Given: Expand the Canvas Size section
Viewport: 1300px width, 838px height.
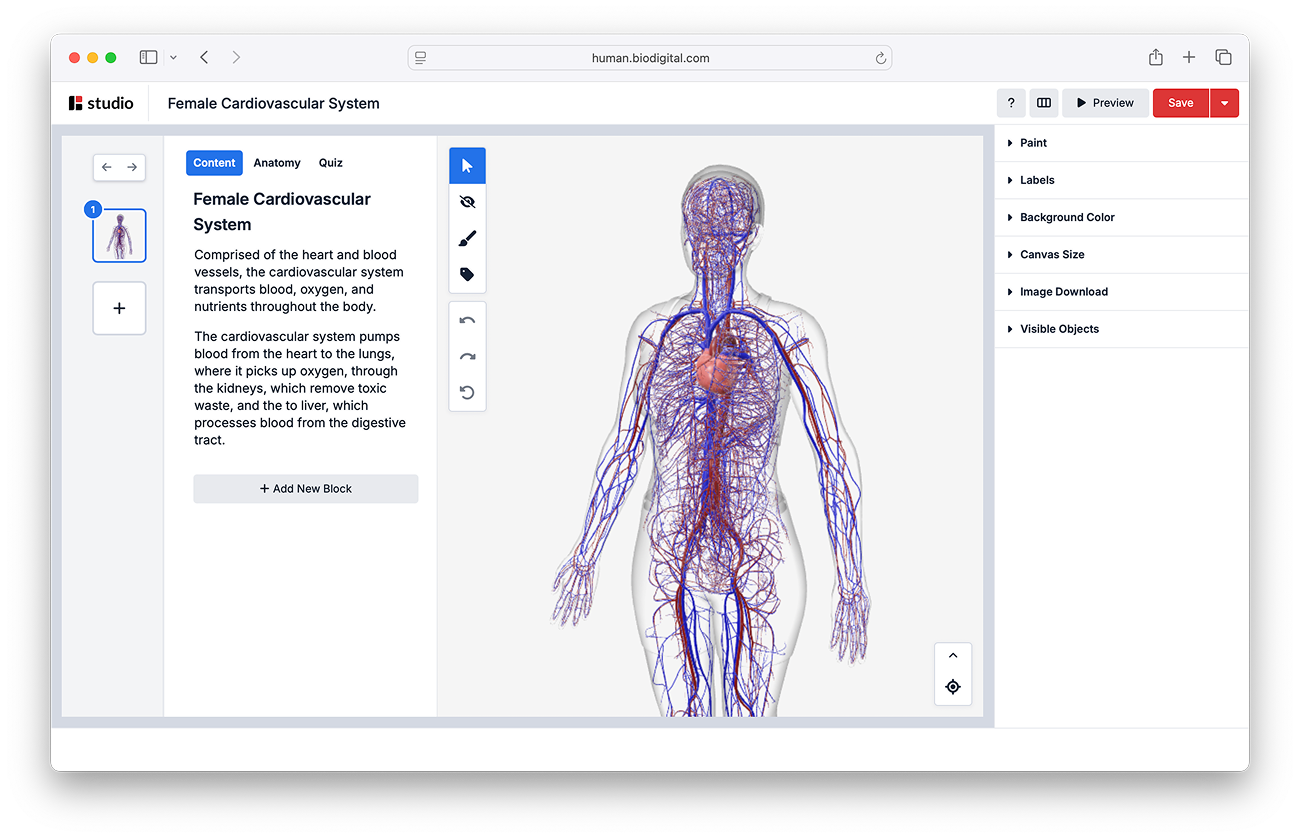Looking at the screenshot, I should [1122, 255].
